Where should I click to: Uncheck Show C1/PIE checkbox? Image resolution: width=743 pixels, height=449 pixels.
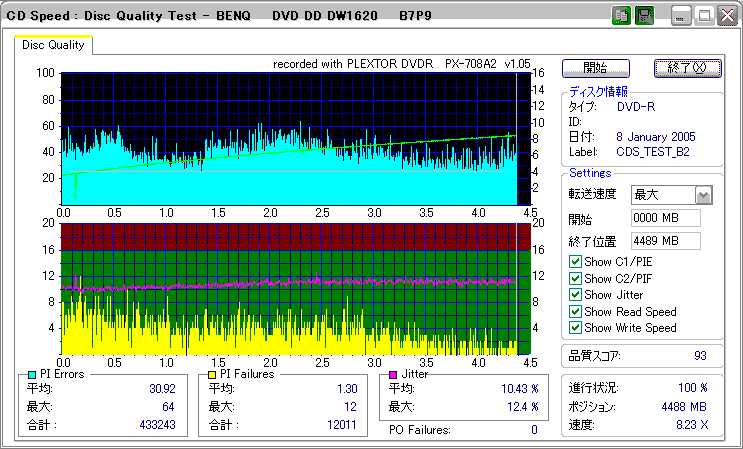575,262
